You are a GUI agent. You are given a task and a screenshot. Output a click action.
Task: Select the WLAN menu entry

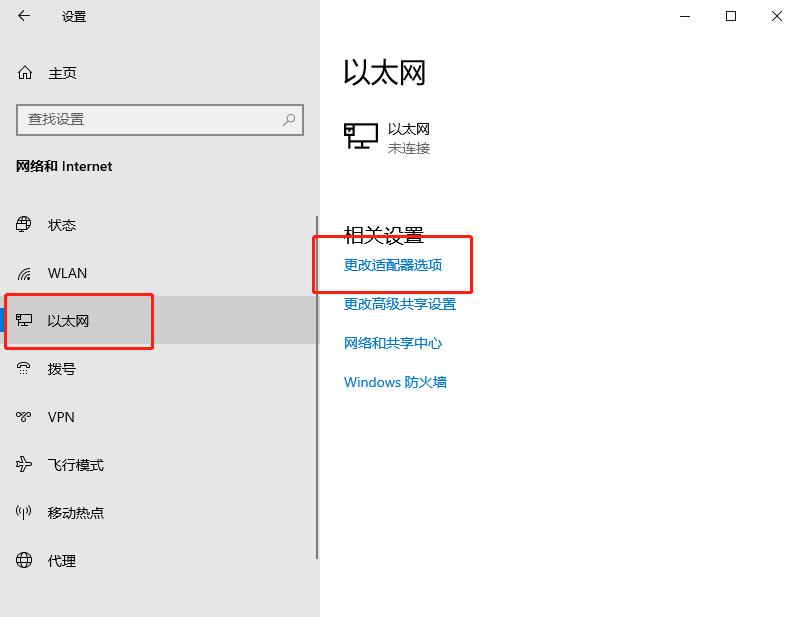click(x=67, y=273)
